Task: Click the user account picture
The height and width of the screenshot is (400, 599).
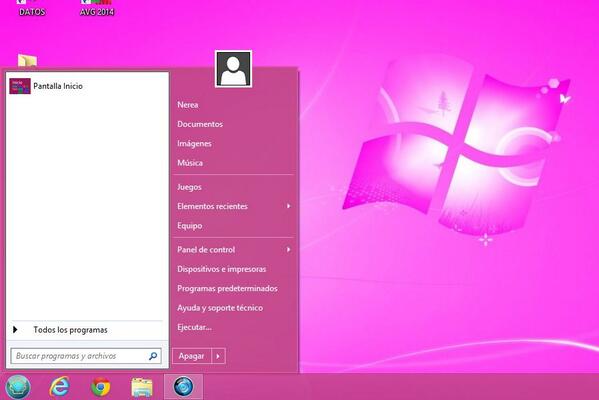Action: (x=233, y=69)
